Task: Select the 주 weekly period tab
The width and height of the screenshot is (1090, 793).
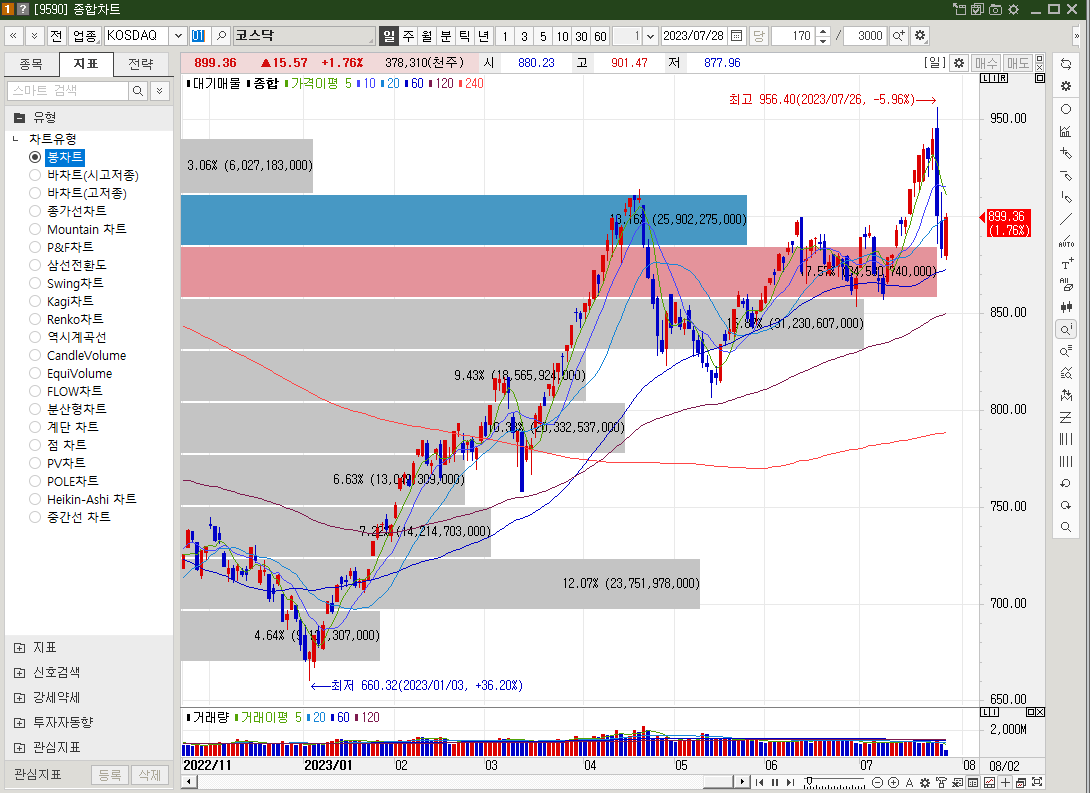Action: click(x=408, y=35)
